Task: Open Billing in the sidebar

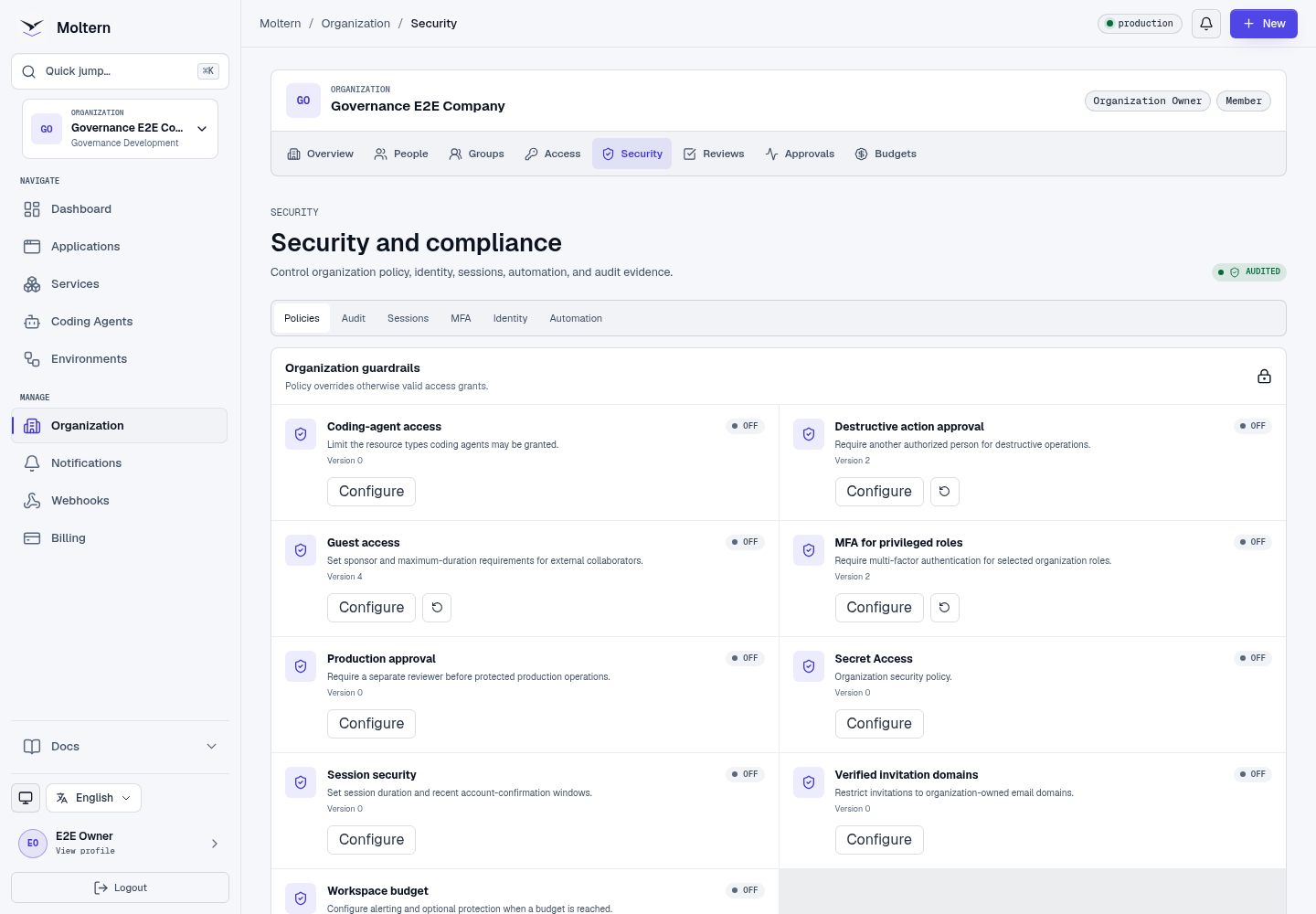Action: click(120, 538)
